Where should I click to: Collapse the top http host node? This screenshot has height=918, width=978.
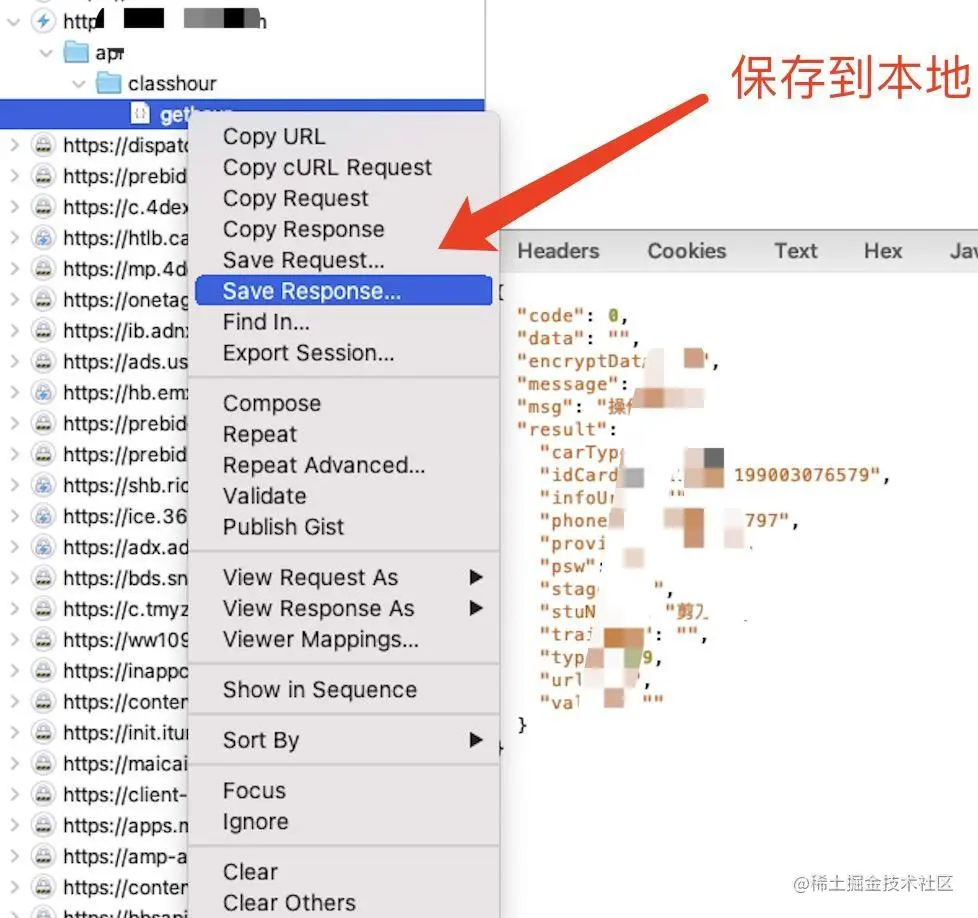coord(14,22)
